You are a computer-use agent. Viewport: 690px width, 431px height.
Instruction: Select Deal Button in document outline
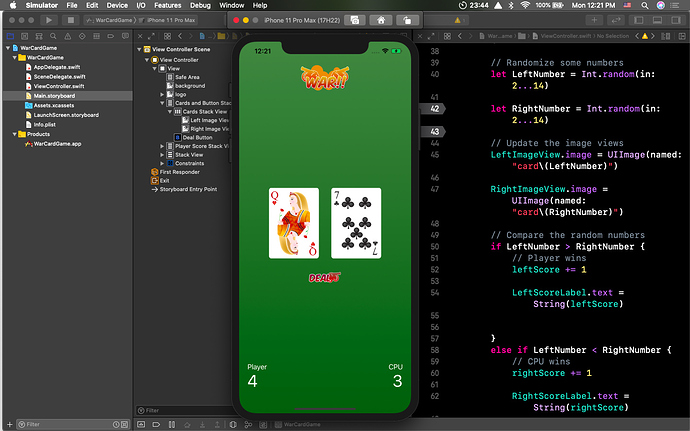point(197,137)
